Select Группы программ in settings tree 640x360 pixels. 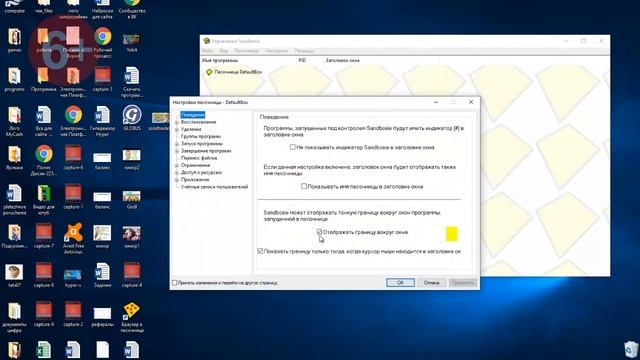(201, 136)
